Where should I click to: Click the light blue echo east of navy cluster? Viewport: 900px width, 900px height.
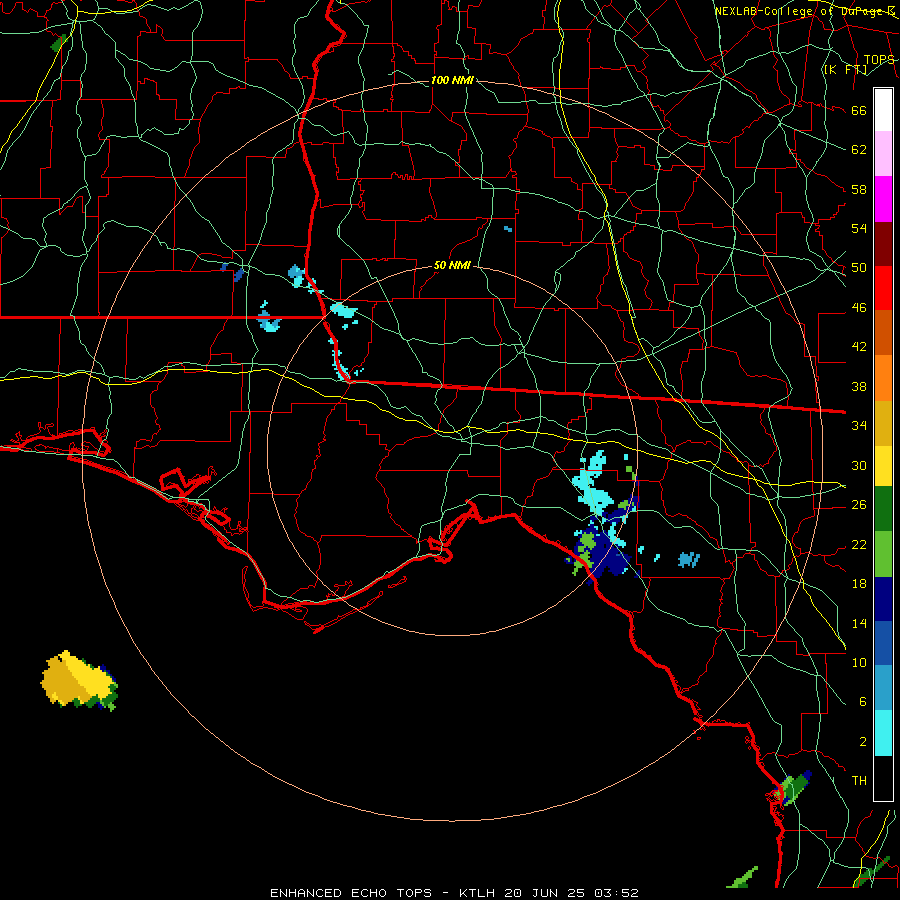coord(689,560)
